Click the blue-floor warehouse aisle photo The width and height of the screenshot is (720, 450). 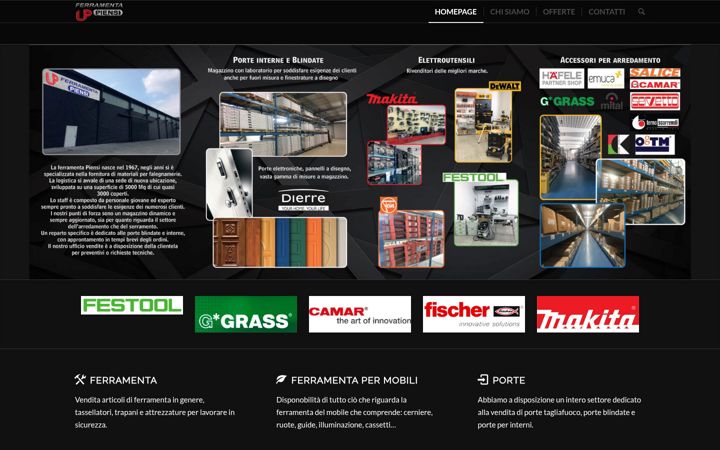(x=571, y=158)
